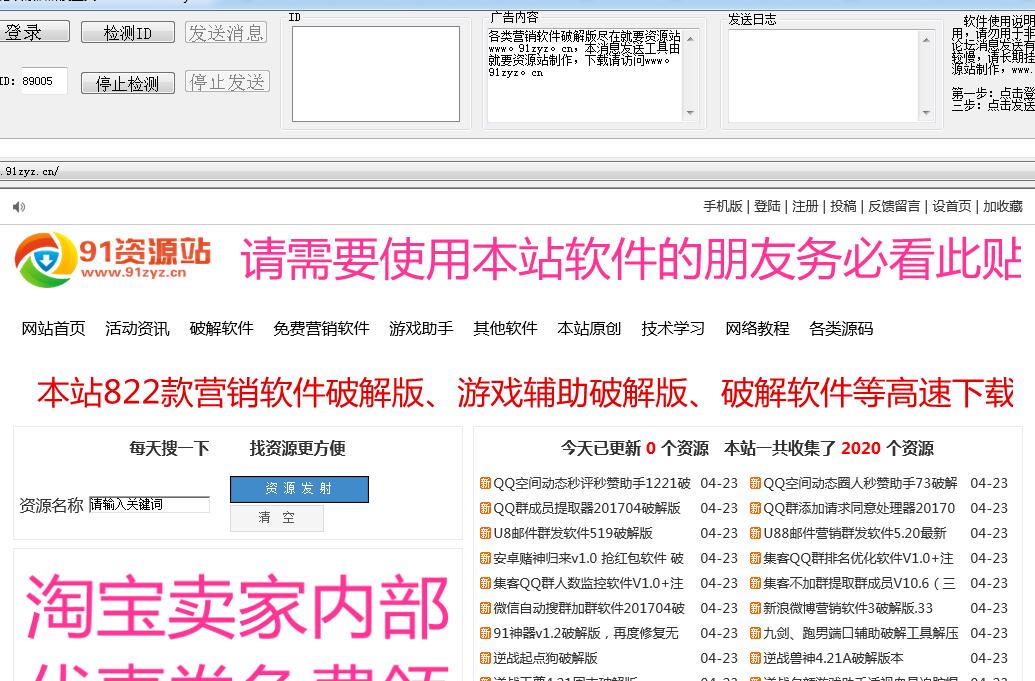Viewport: 1035px width, 681px height.
Task: Click the red 本站822款营销软件 headline
Action: (525, 393)
